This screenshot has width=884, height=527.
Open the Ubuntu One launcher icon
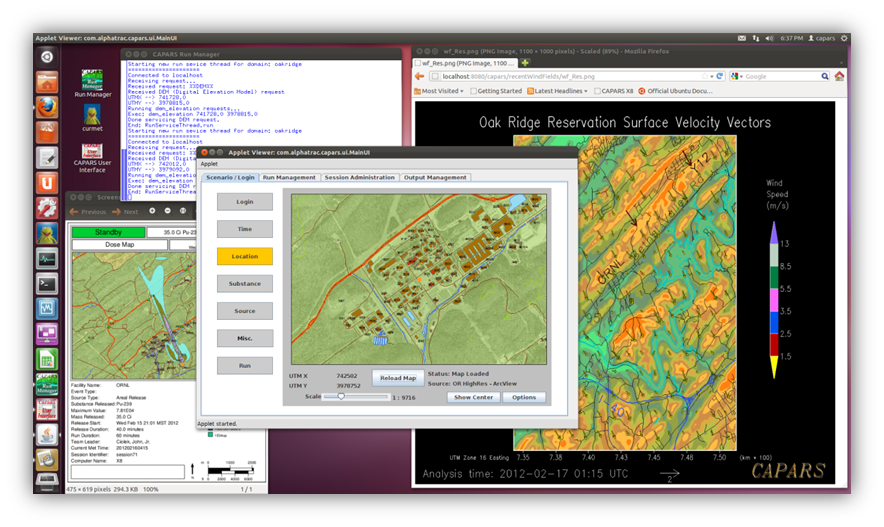pyautogui.click(x=47, y=183)
